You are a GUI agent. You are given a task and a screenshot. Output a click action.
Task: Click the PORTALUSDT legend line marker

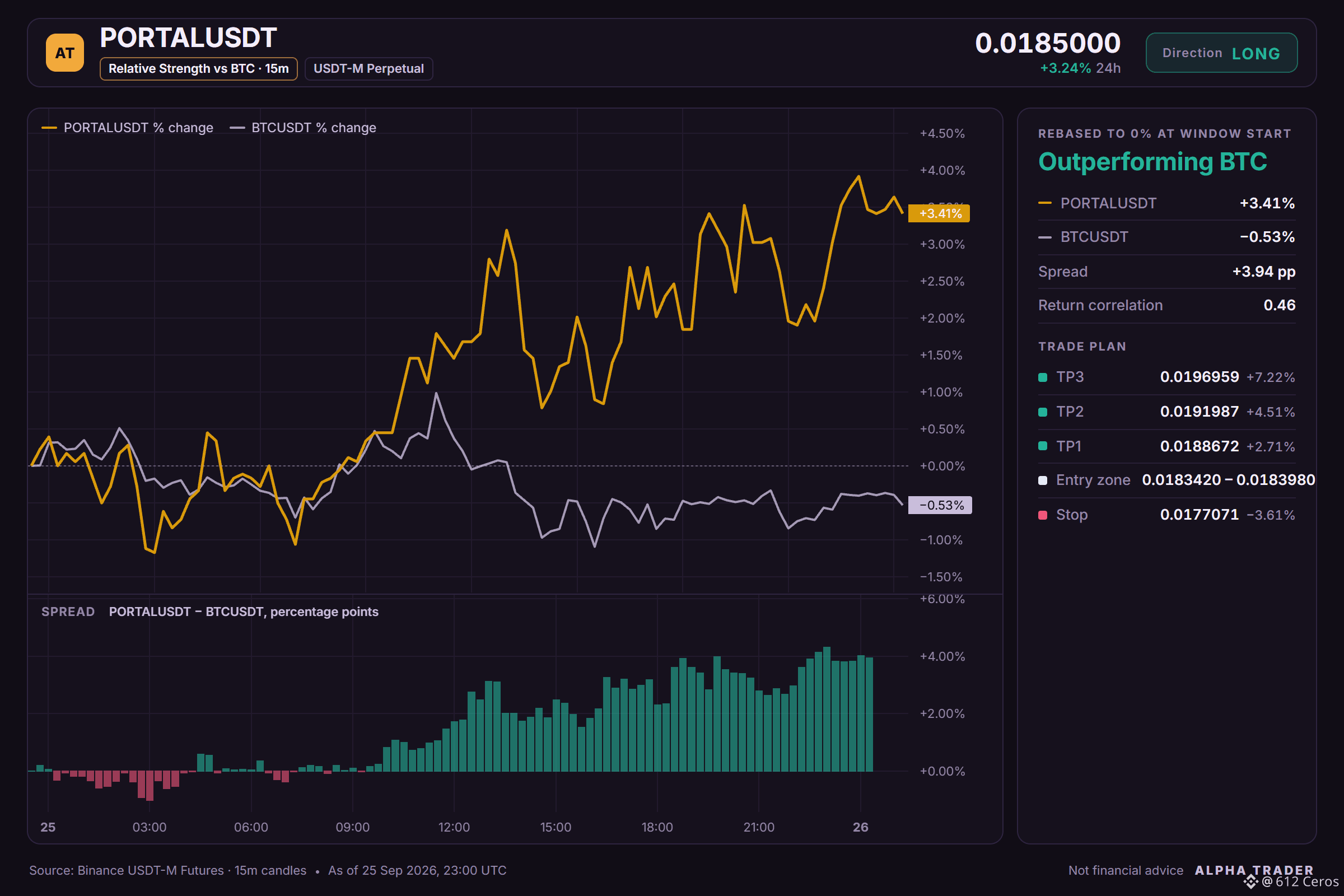tap(49, 128)
